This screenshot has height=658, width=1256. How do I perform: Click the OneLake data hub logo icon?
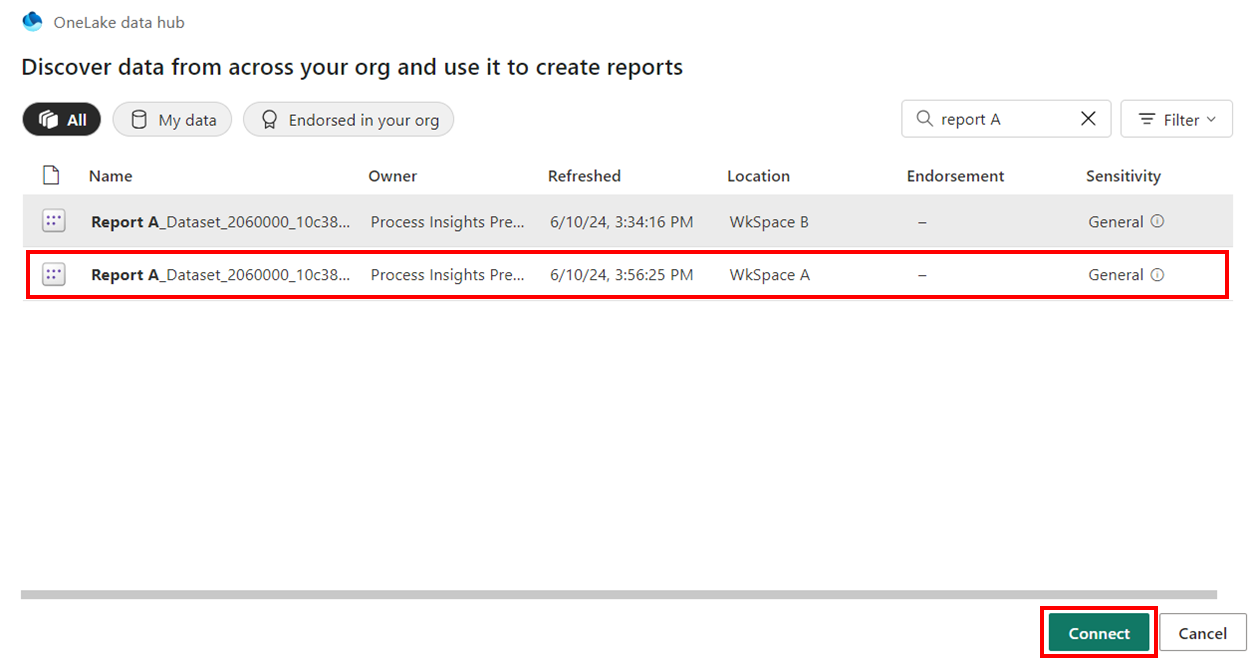click(32, 21)
